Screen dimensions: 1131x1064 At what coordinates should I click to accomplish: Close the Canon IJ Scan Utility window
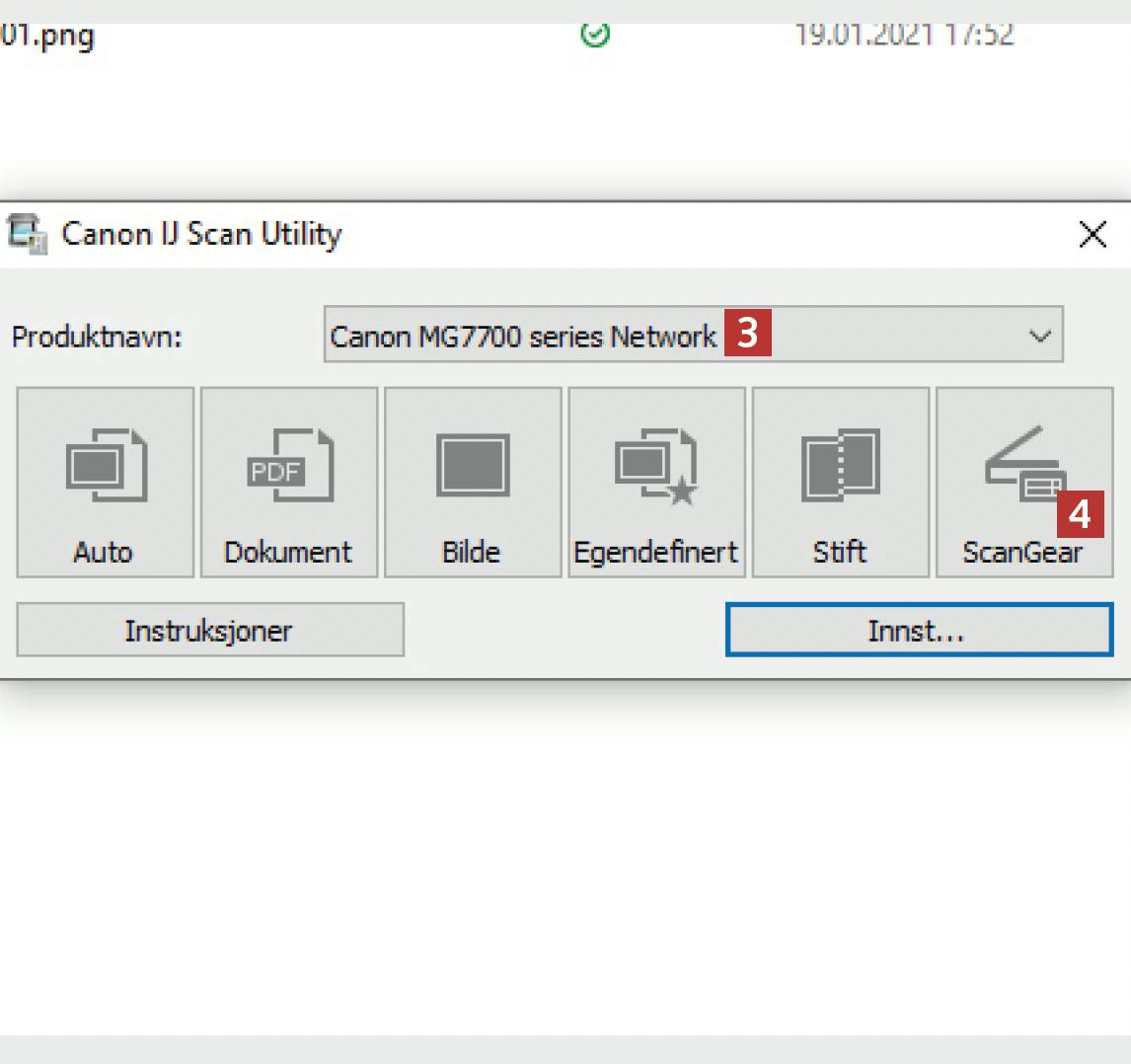click(1093, 235)
